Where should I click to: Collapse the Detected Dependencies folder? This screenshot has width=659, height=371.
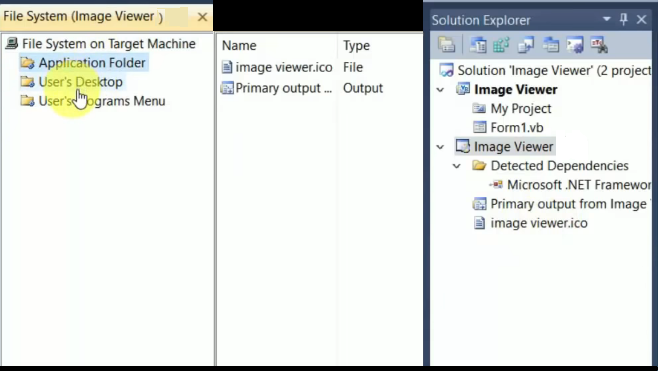(457, 166)
